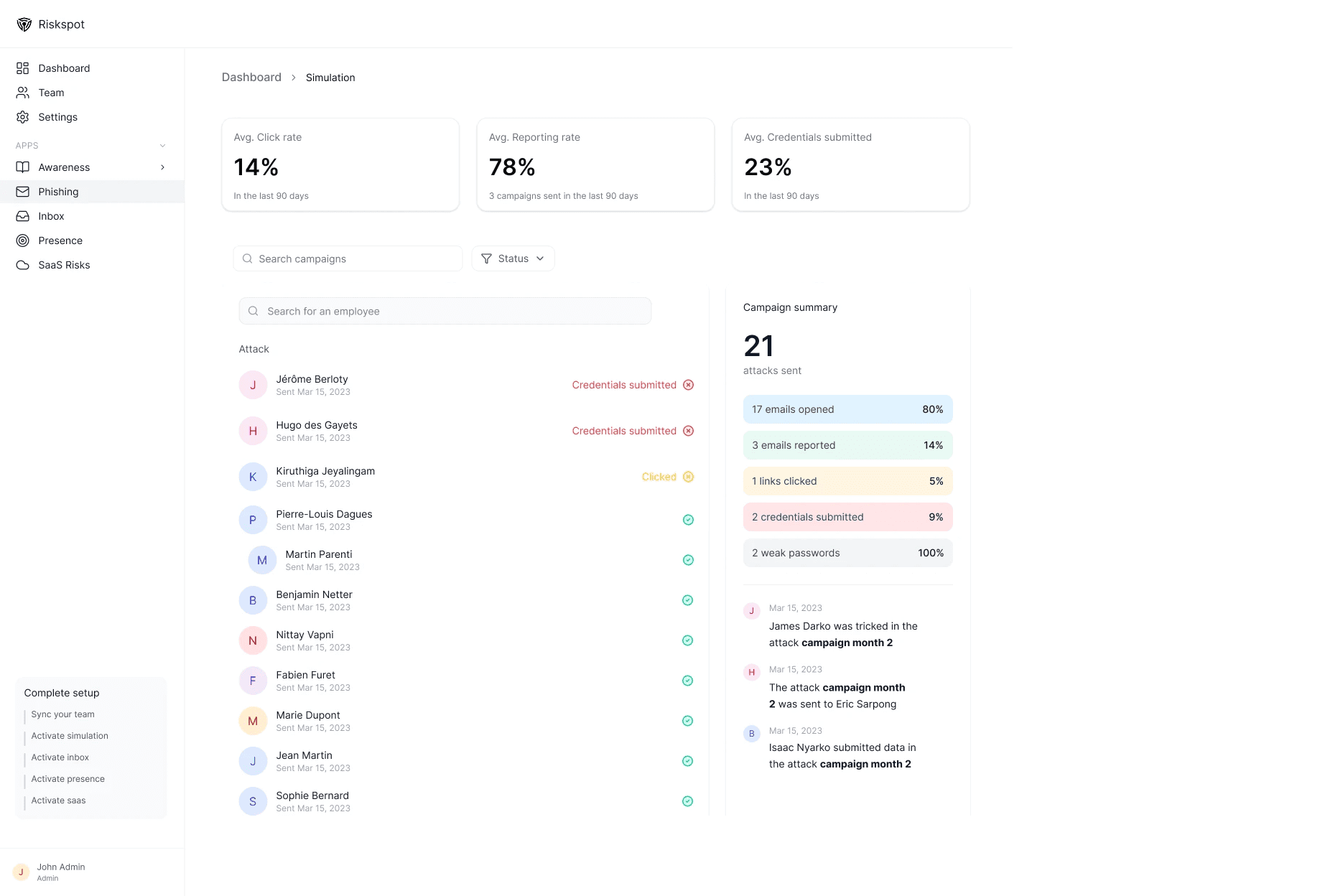Expand the Awareness submenu arrow

[x=163, y=167]
